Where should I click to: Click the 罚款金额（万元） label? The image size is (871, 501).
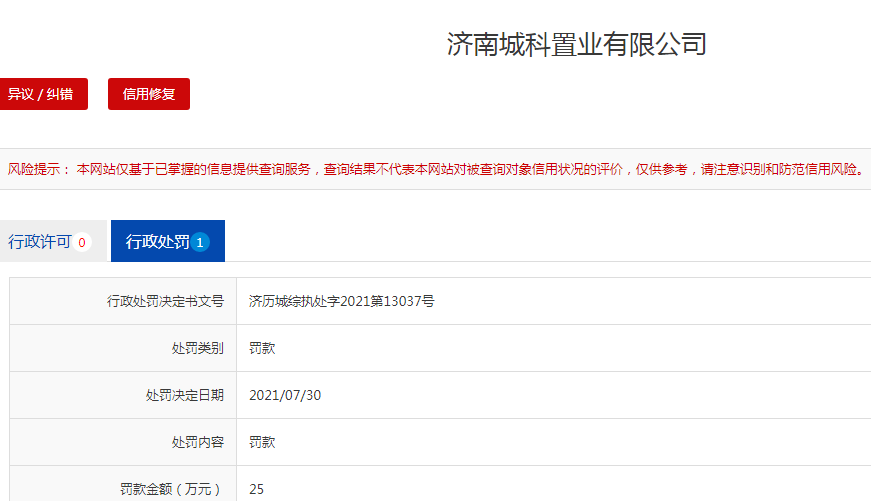pos(171,489)
